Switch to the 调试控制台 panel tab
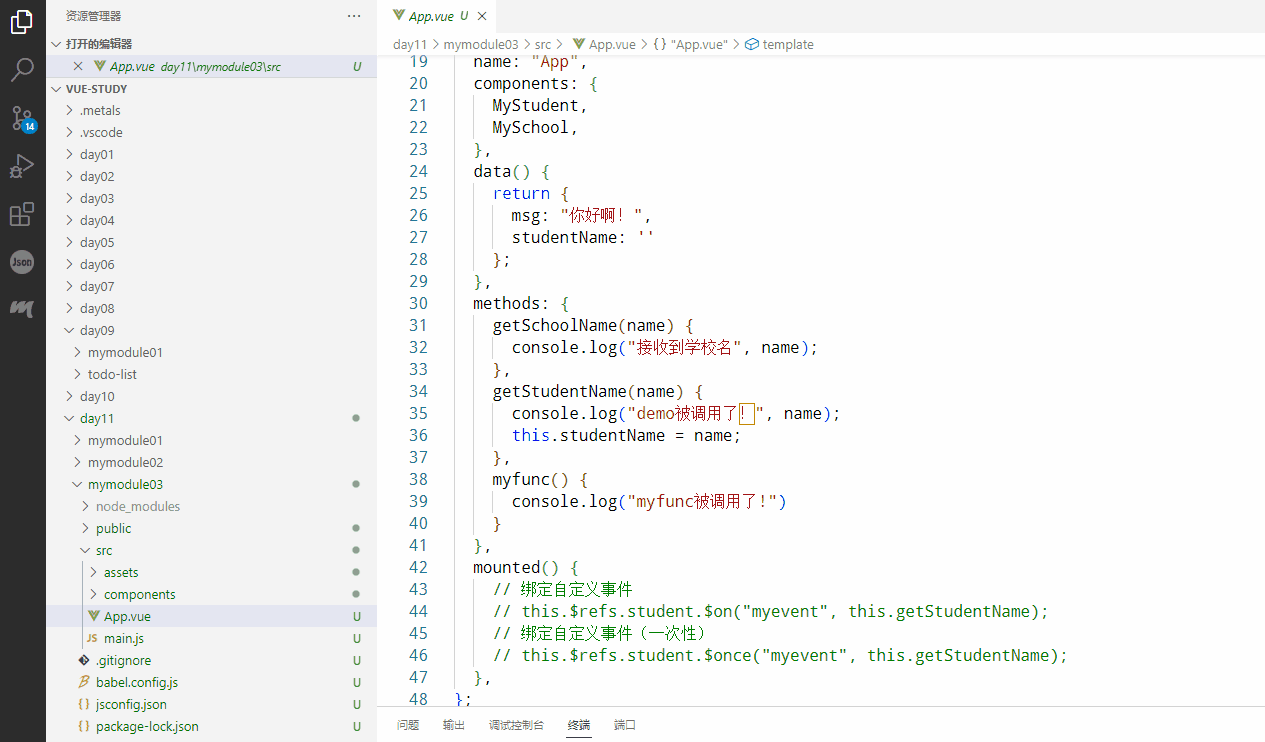The image size is (1265, 742). coord(516,725)
